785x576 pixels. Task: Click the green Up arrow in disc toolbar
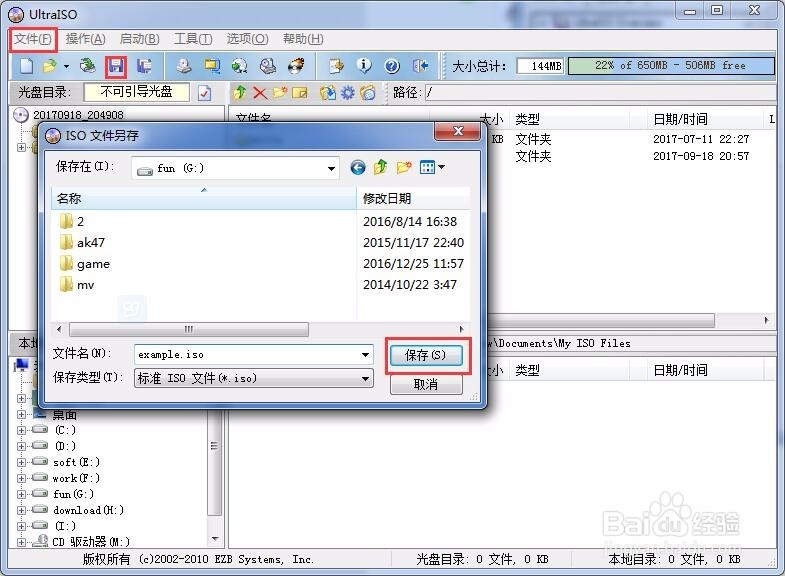pyautogui.click(x=240, y=93)
